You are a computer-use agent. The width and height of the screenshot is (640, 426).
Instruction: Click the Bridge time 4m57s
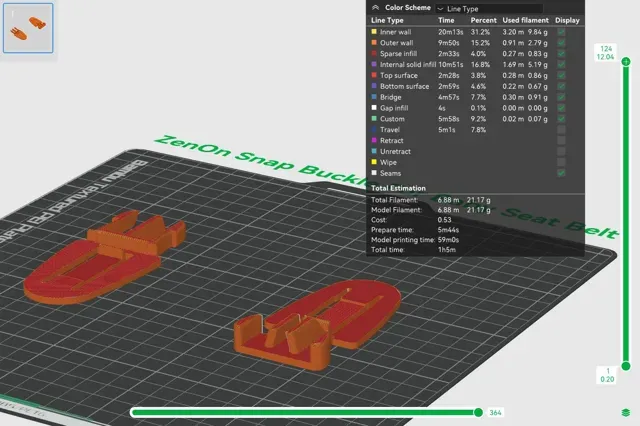[449, 97]
